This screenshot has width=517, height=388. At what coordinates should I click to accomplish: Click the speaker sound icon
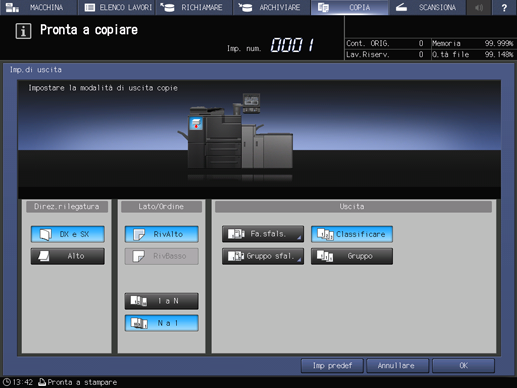tap(479, 7)
